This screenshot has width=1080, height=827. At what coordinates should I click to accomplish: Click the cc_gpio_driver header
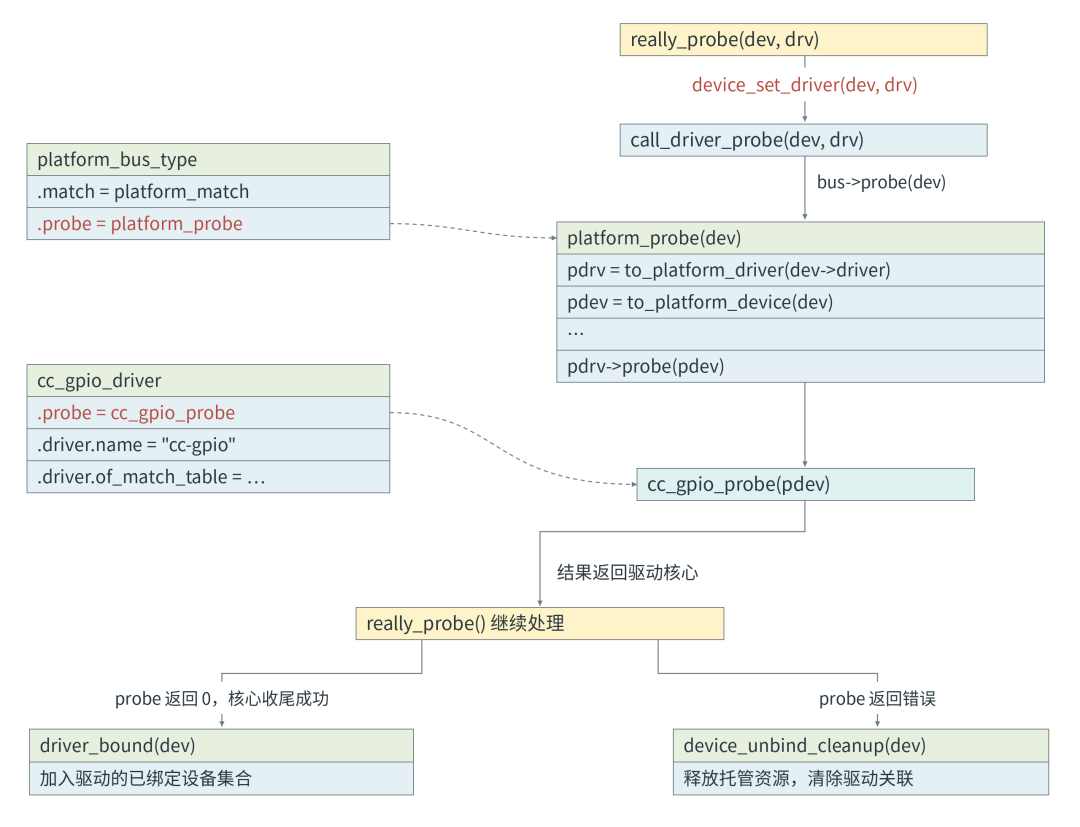click(208, 381)
